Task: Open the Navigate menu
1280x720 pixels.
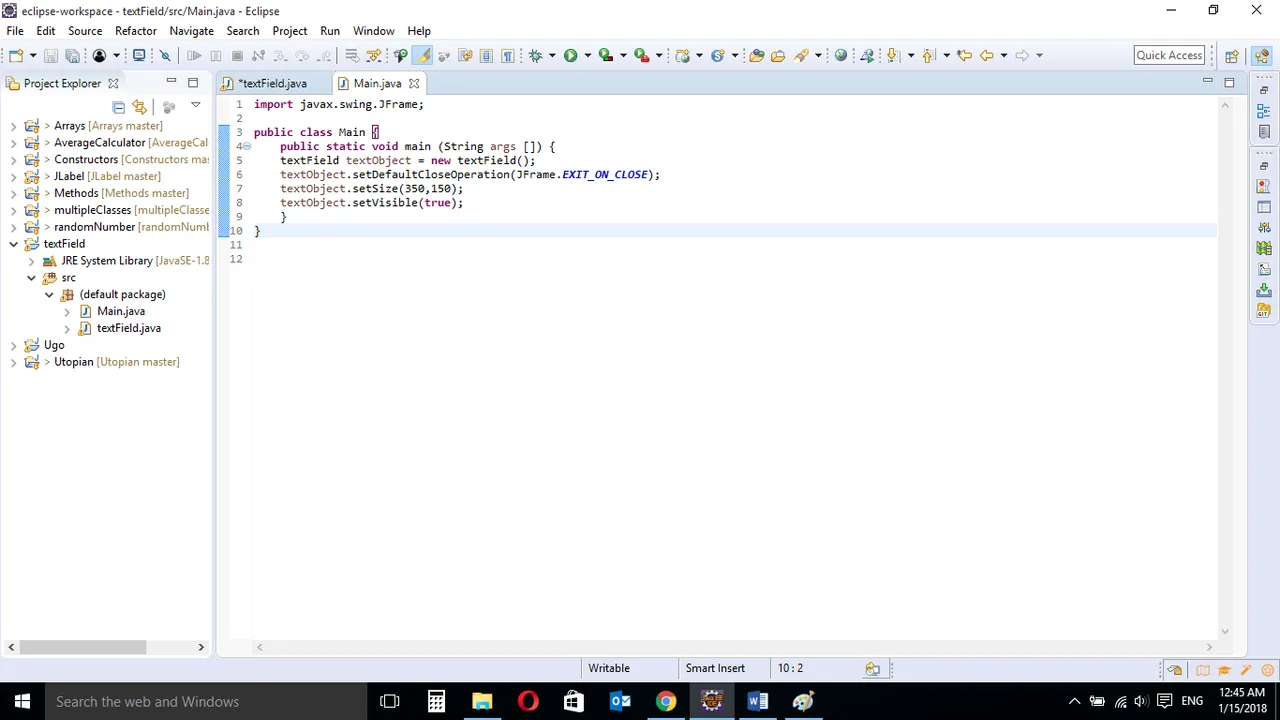Action: (x=192, y=31)
